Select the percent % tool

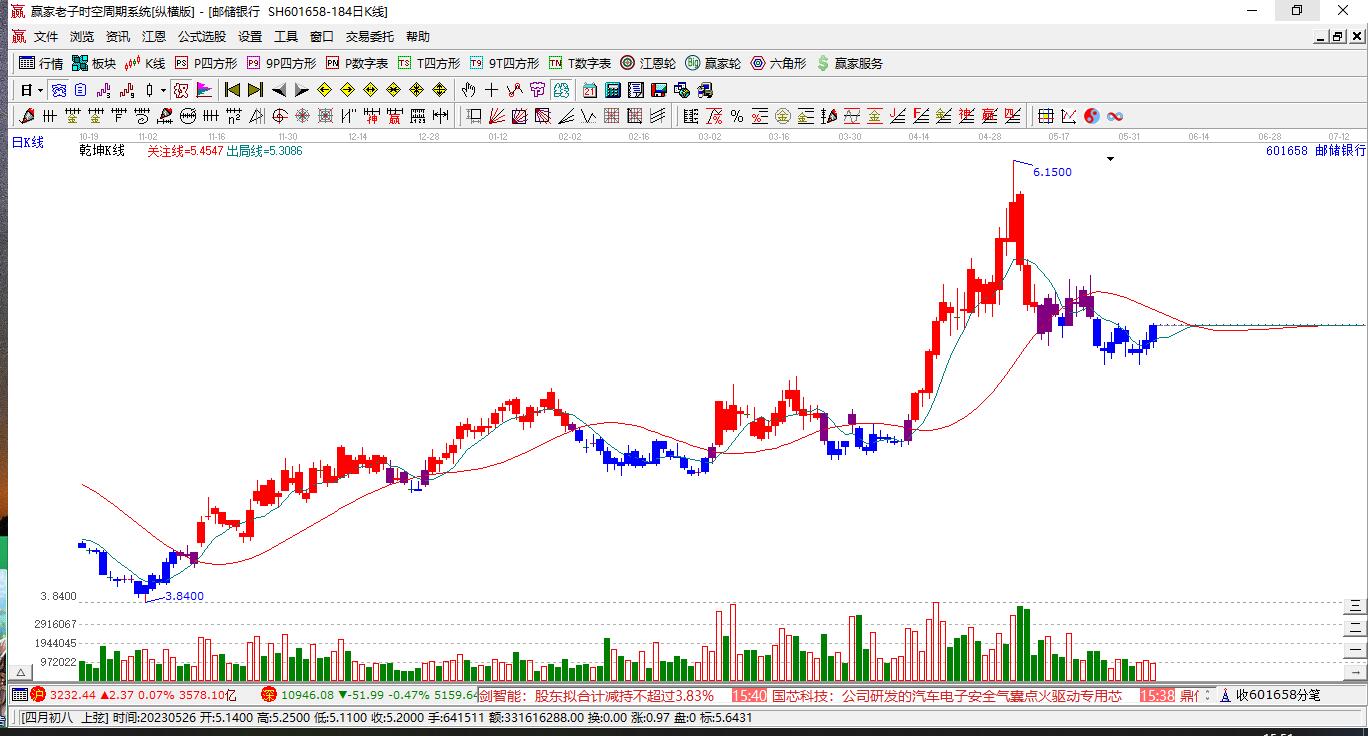tap(737, 116)
